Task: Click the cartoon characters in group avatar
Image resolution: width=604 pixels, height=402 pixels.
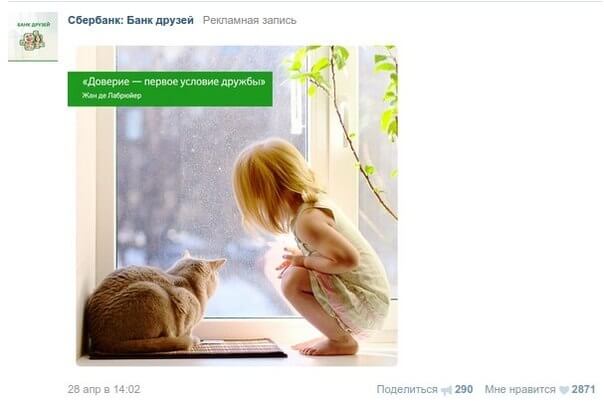Action: coord(32,41)
